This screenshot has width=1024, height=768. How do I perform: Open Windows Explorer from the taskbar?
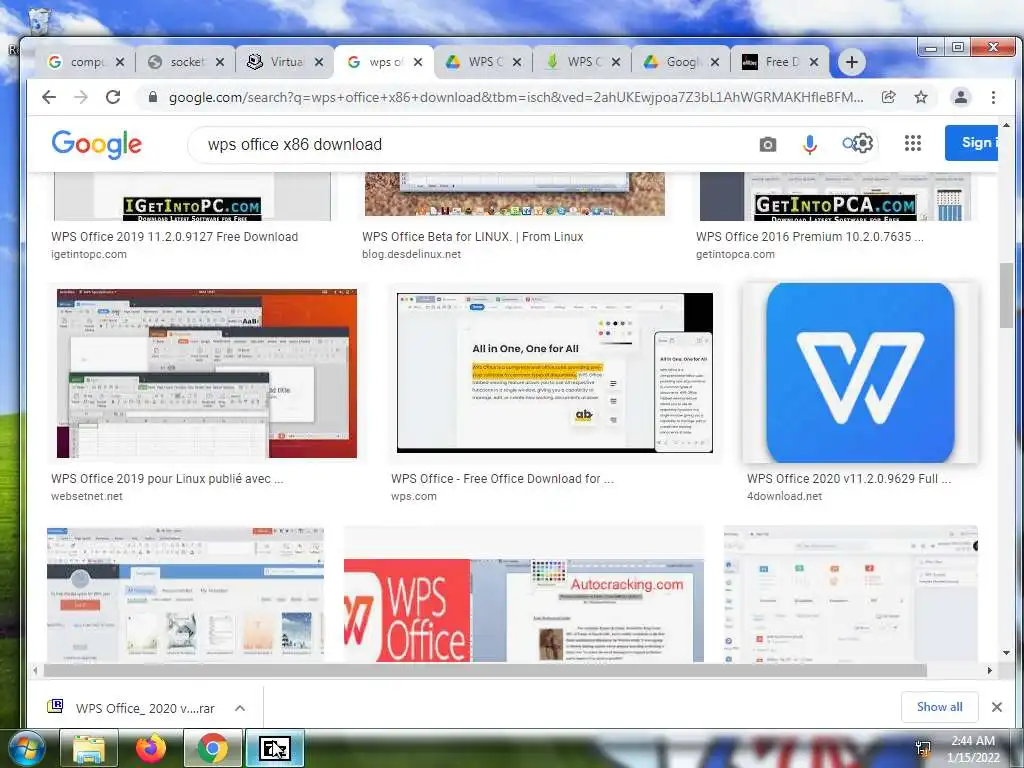tap(89, 748)
